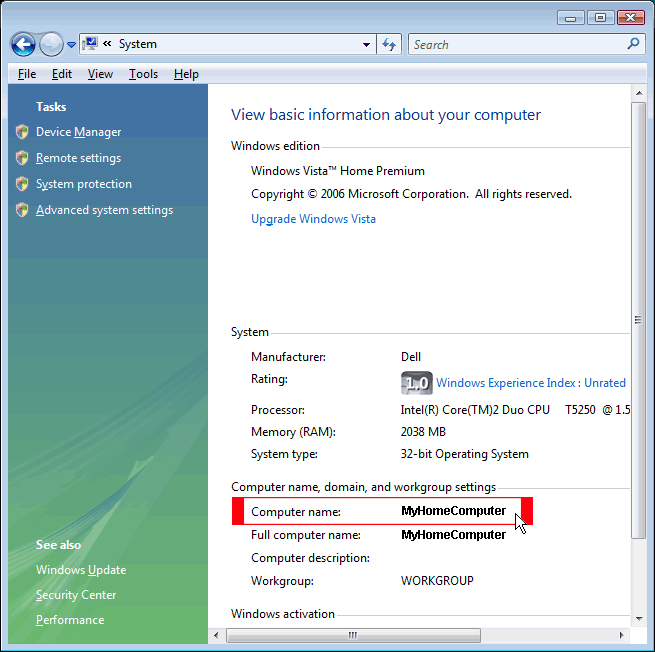Image resolution: width=655 pixels, height=652 pixels.
Task: Click shield icon next to System protection
Action: point(22,184)
